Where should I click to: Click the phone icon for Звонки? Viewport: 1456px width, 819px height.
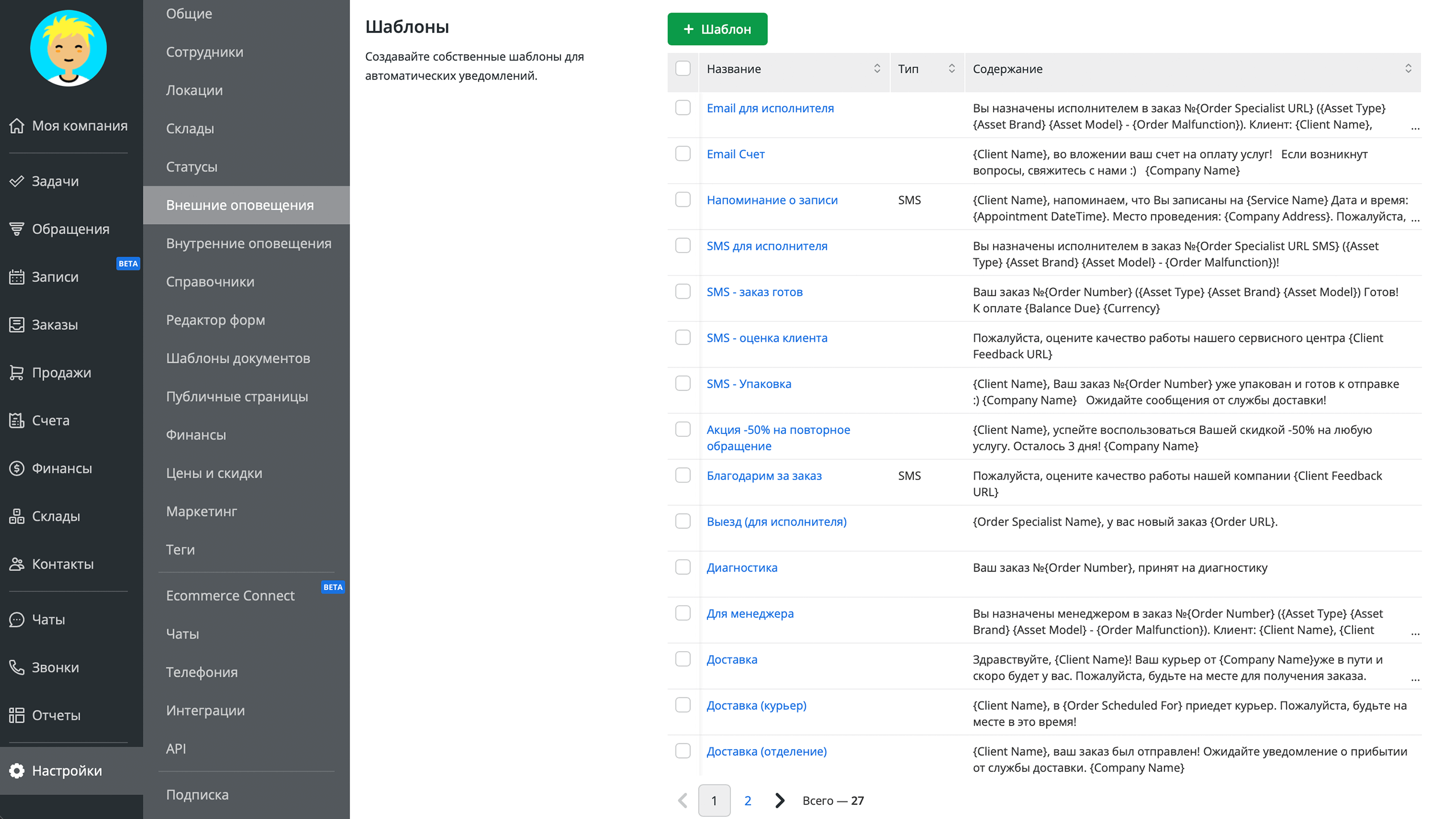[17, 667]
